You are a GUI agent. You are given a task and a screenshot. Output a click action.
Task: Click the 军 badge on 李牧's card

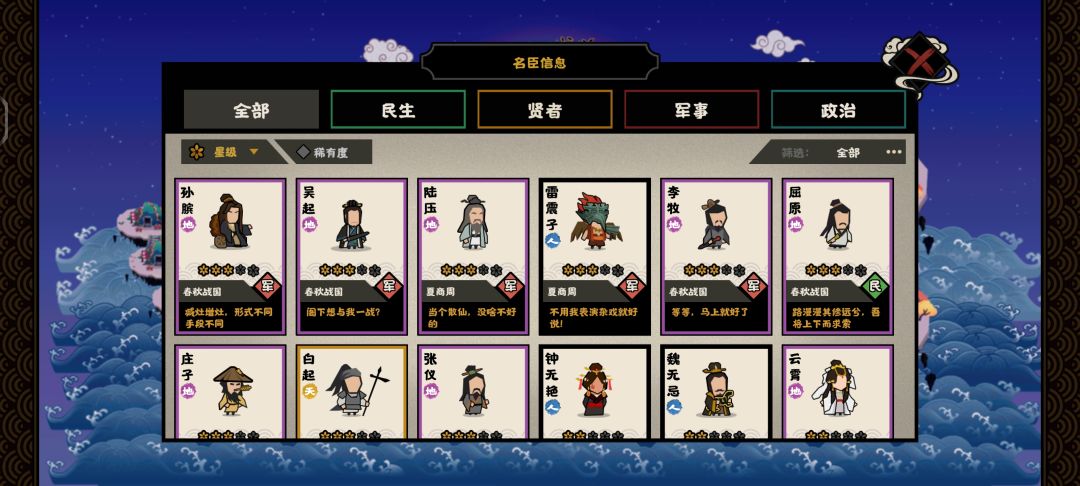click(754, 285)
